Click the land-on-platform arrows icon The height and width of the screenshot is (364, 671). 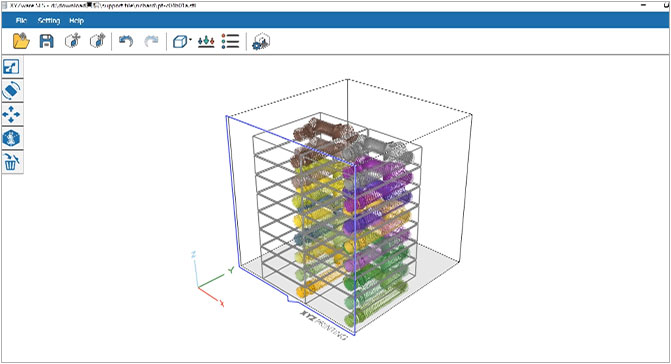pyautogui.click(x=206, y=41)
